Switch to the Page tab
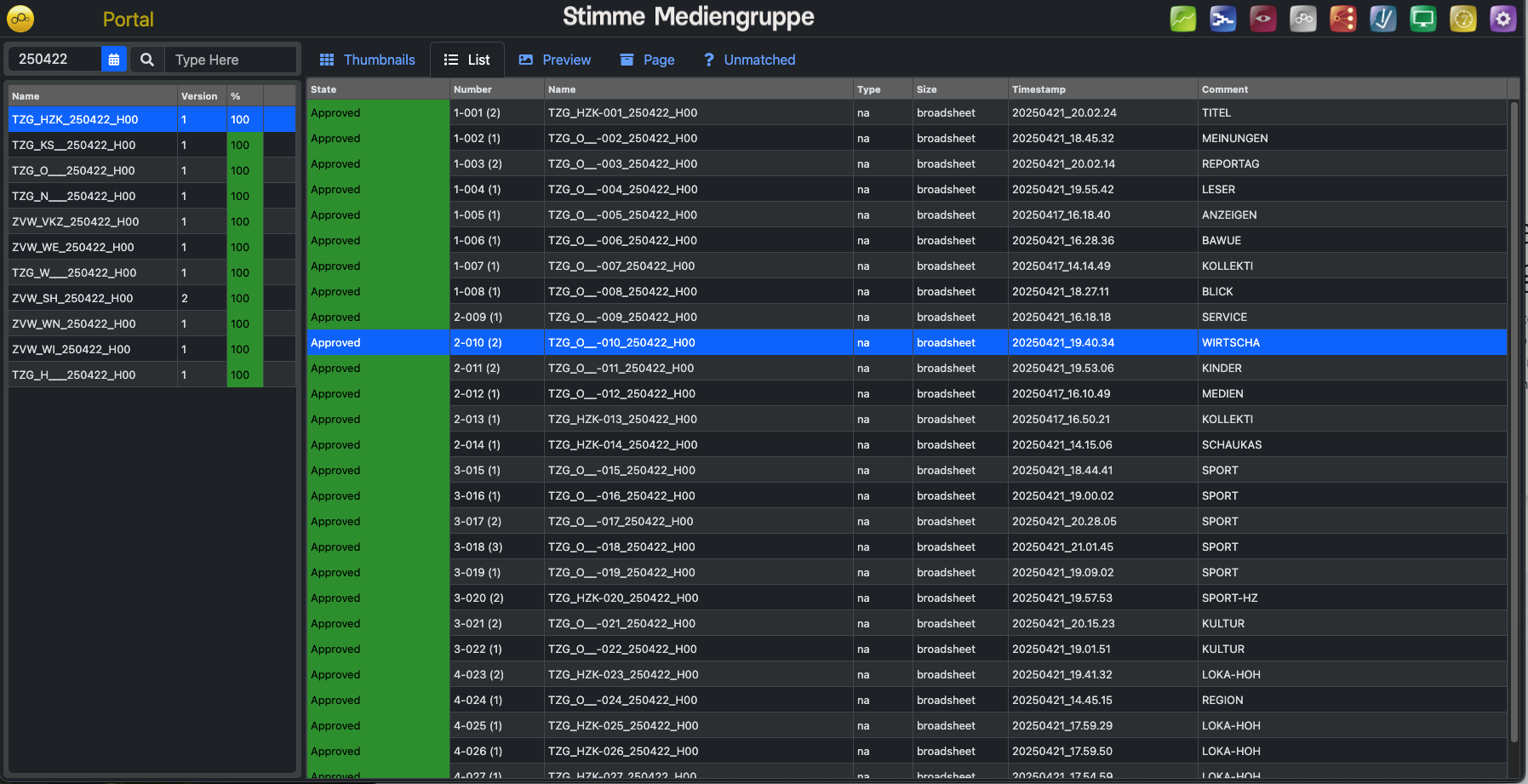This screenshot has width=1528, height=784. pos(647,60)
